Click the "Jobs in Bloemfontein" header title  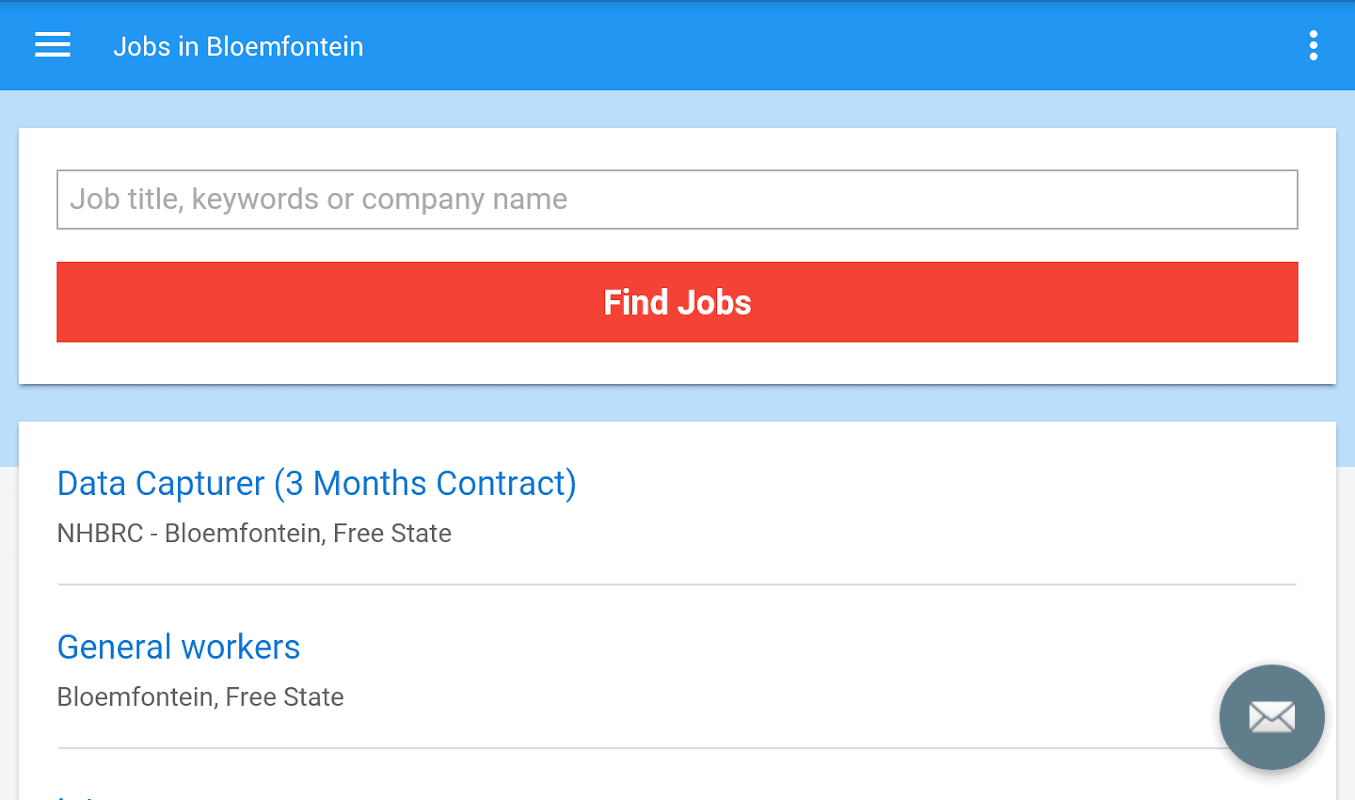pyautogui.click(x=238, y=47)
